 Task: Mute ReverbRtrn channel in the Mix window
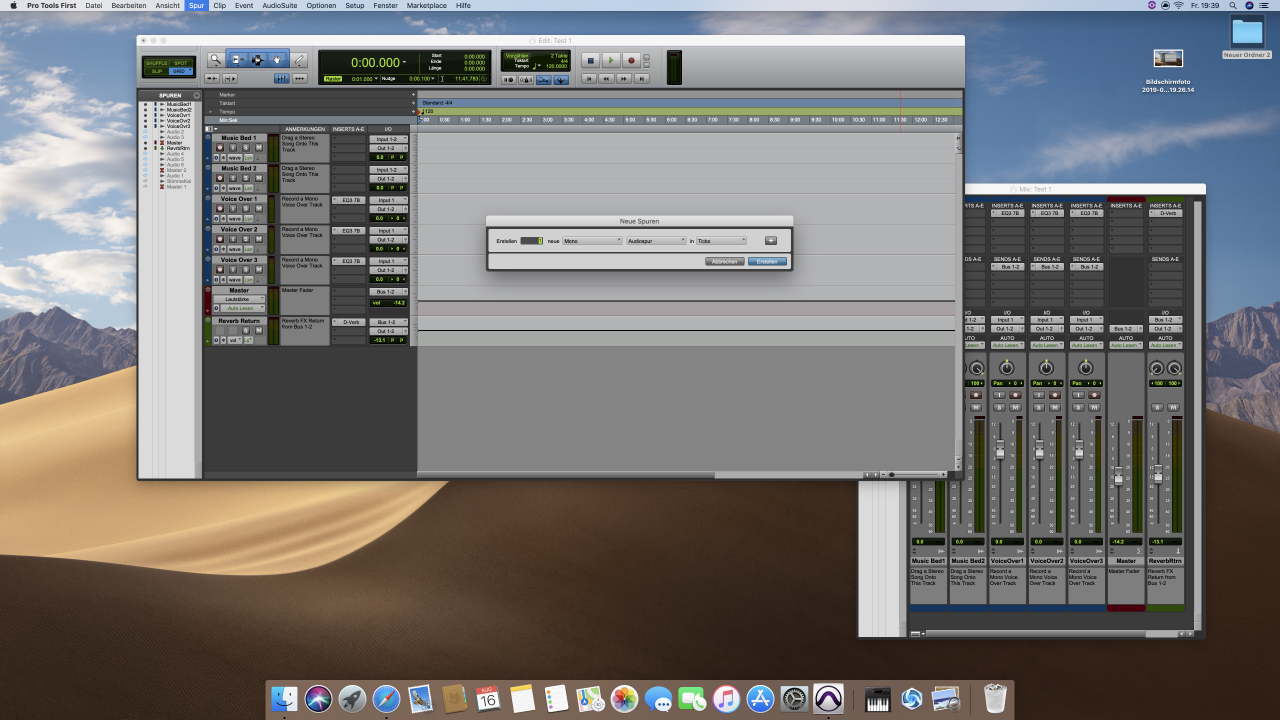tap(1173, 407)
